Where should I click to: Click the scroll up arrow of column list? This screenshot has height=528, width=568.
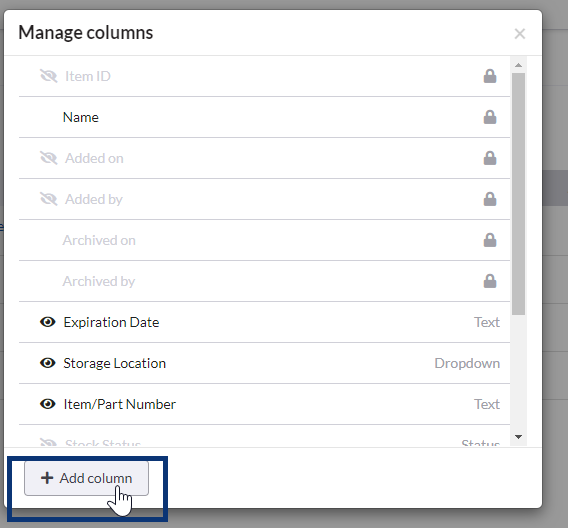click(x=518, y=65)
